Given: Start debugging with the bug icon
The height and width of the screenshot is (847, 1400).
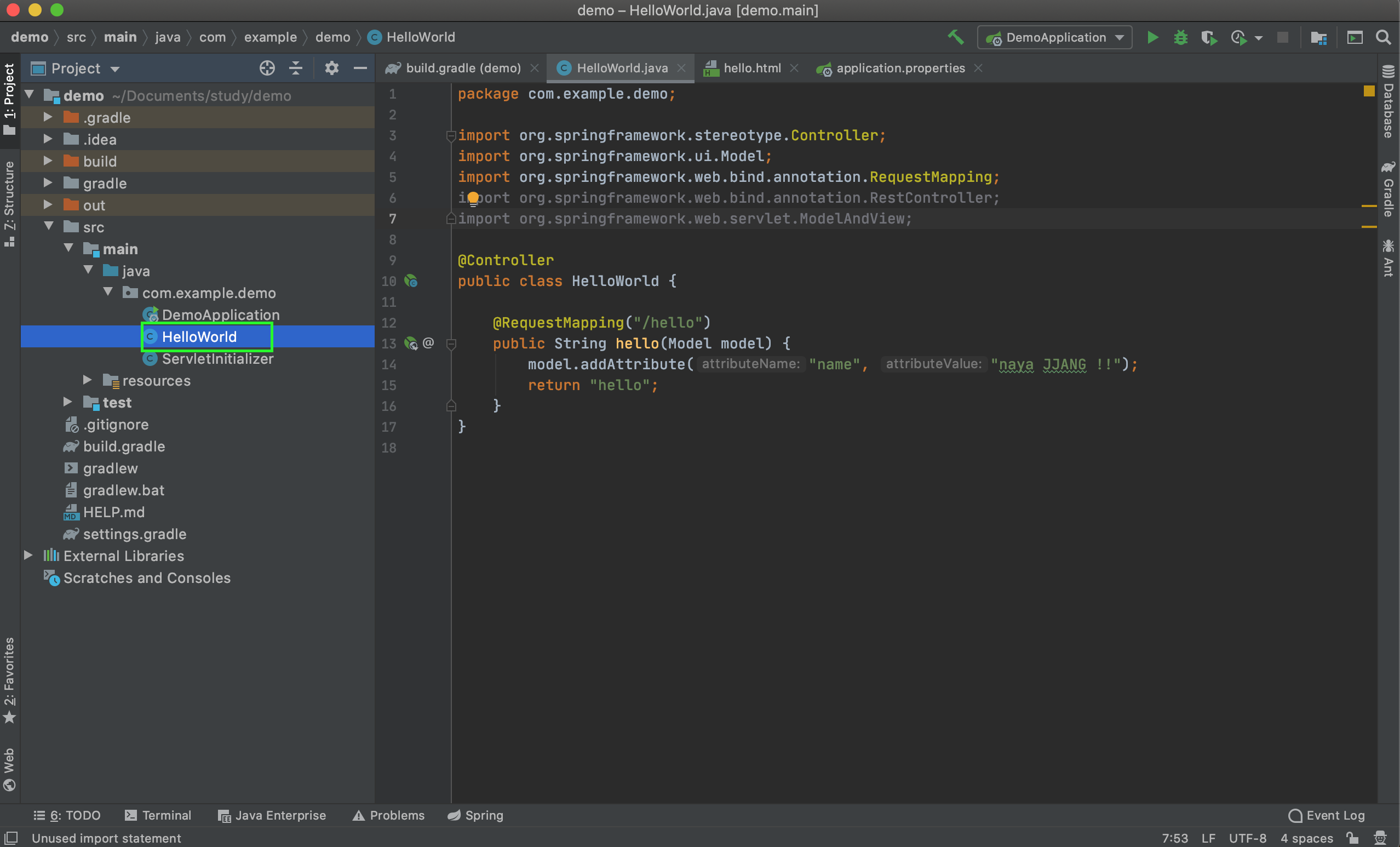Looking at the screenshot, I should point(1180,37).
